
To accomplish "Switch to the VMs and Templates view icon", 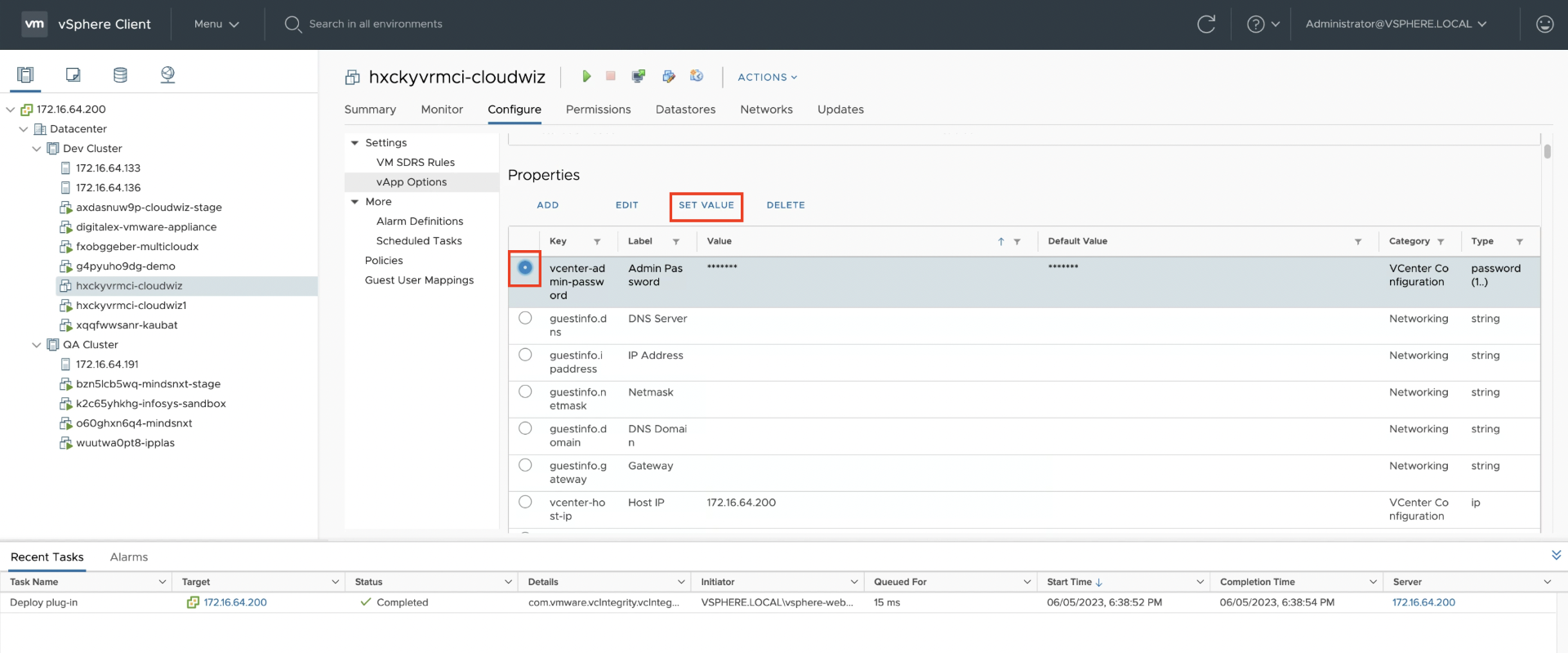I will click(73, 75).
